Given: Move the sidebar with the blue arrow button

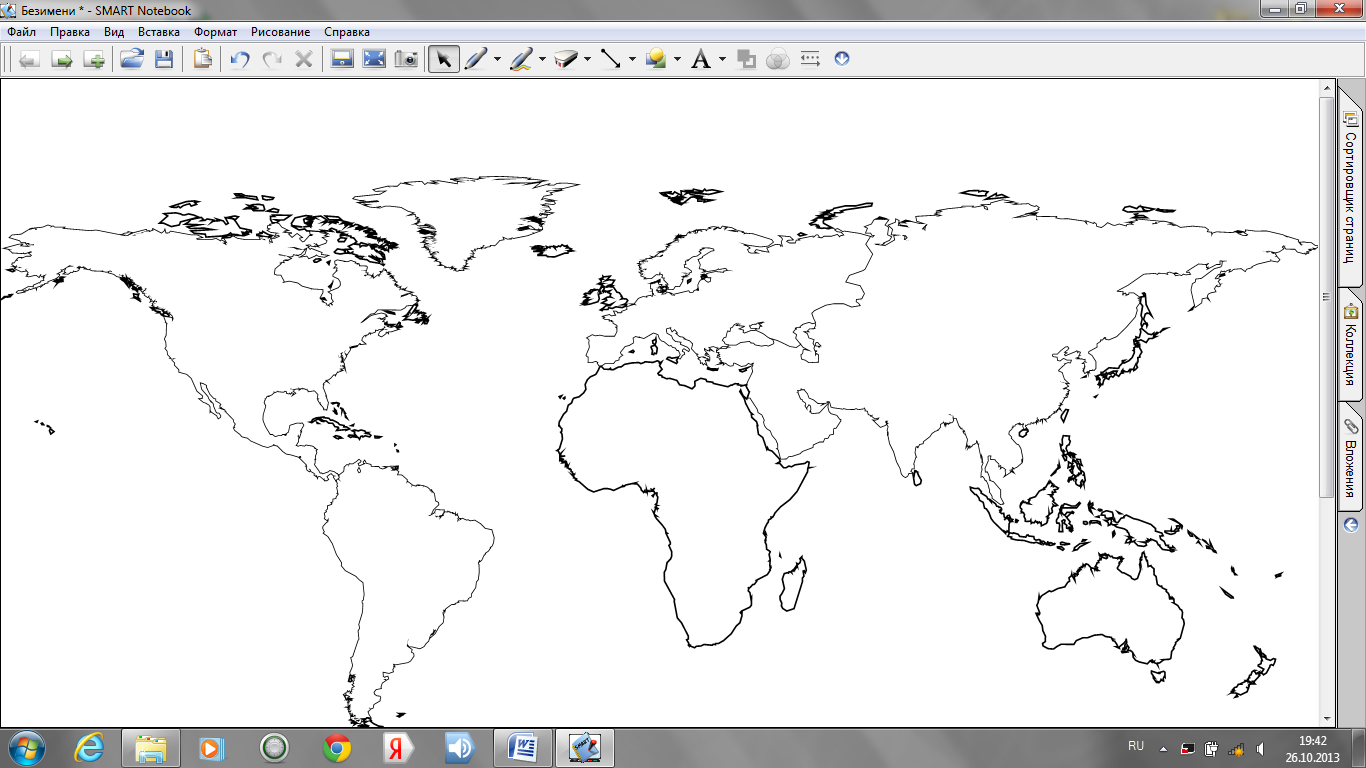Looking at the screenshot, I should coord(1350,525).
